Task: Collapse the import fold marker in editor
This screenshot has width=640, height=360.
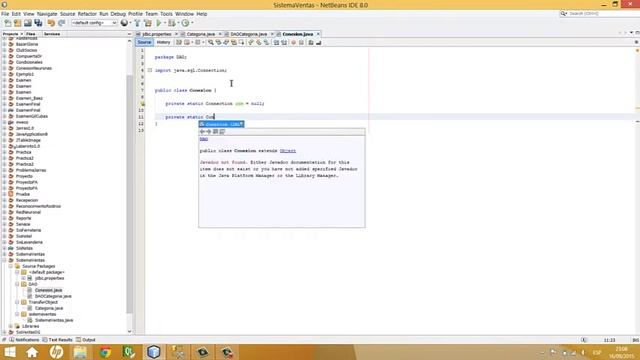Action: click(x=150, y=70)
